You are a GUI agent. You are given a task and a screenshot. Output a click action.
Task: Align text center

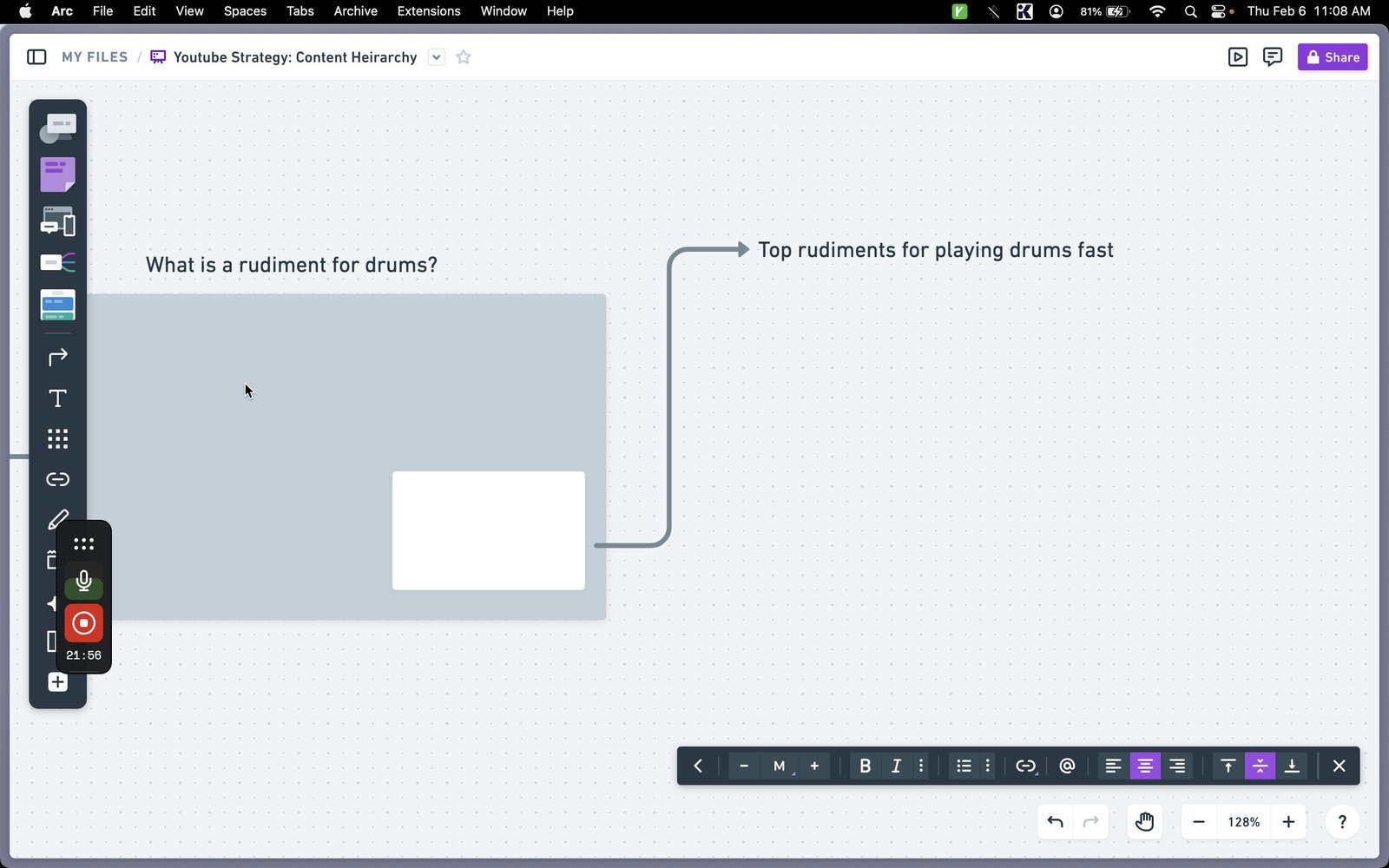[1145, 766]
